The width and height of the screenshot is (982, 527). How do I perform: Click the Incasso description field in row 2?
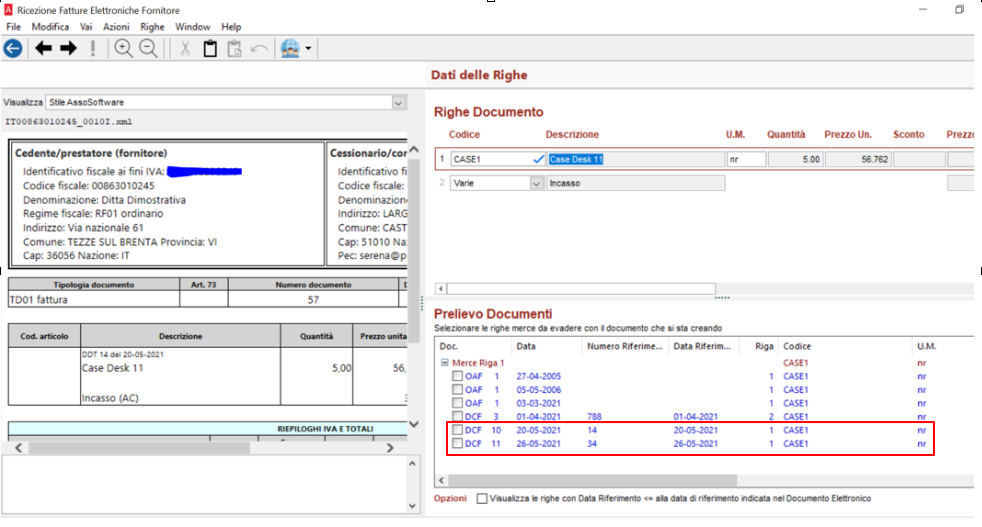point(635,183)
